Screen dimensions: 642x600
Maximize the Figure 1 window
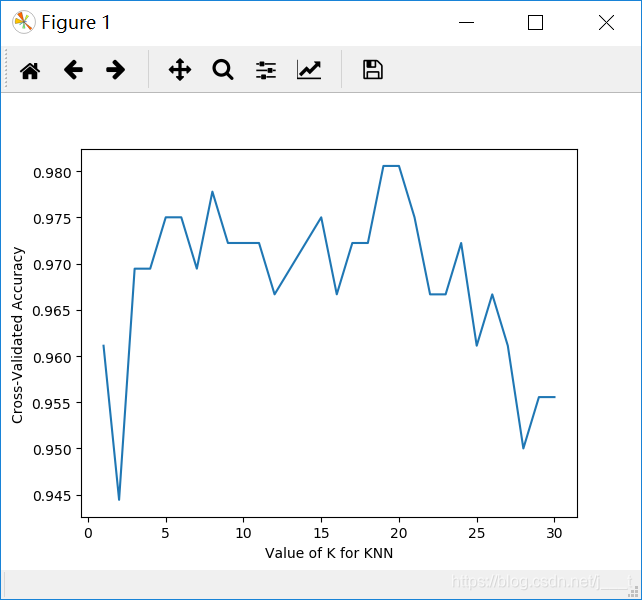pyautogui.click(x=536, y=23)
